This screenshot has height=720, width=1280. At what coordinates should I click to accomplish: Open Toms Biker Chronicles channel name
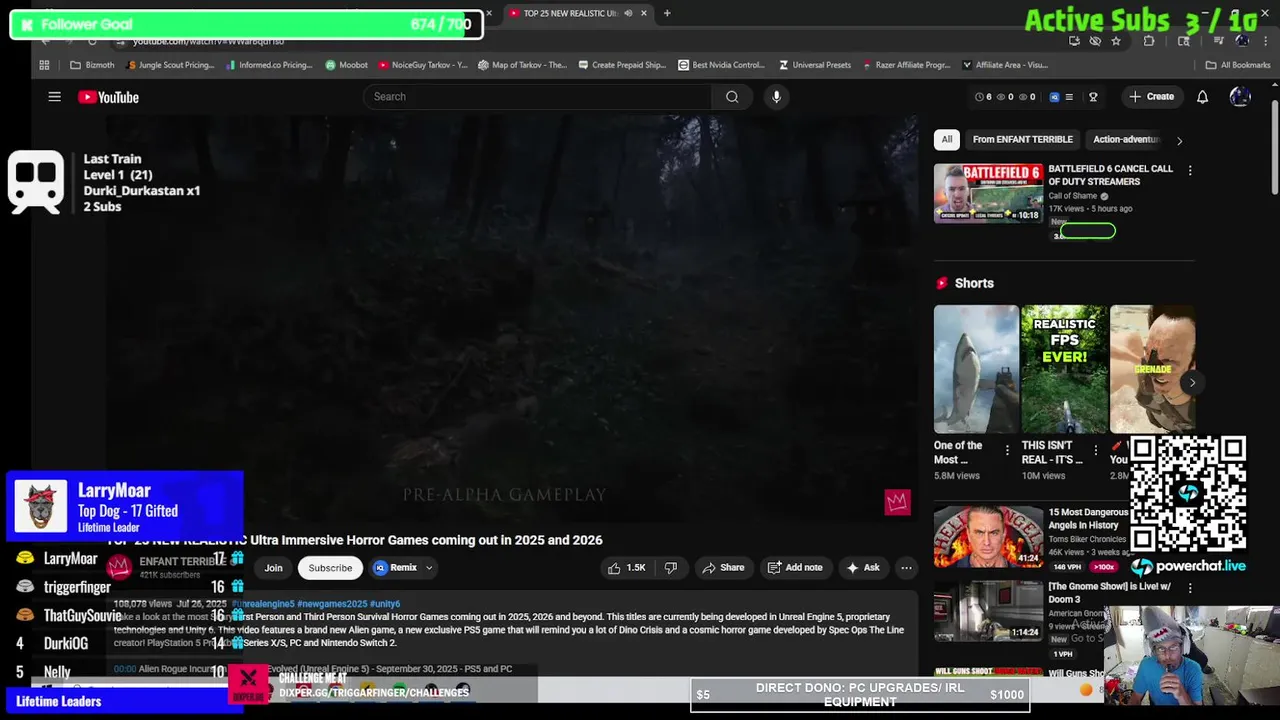tap(1087, 540)
